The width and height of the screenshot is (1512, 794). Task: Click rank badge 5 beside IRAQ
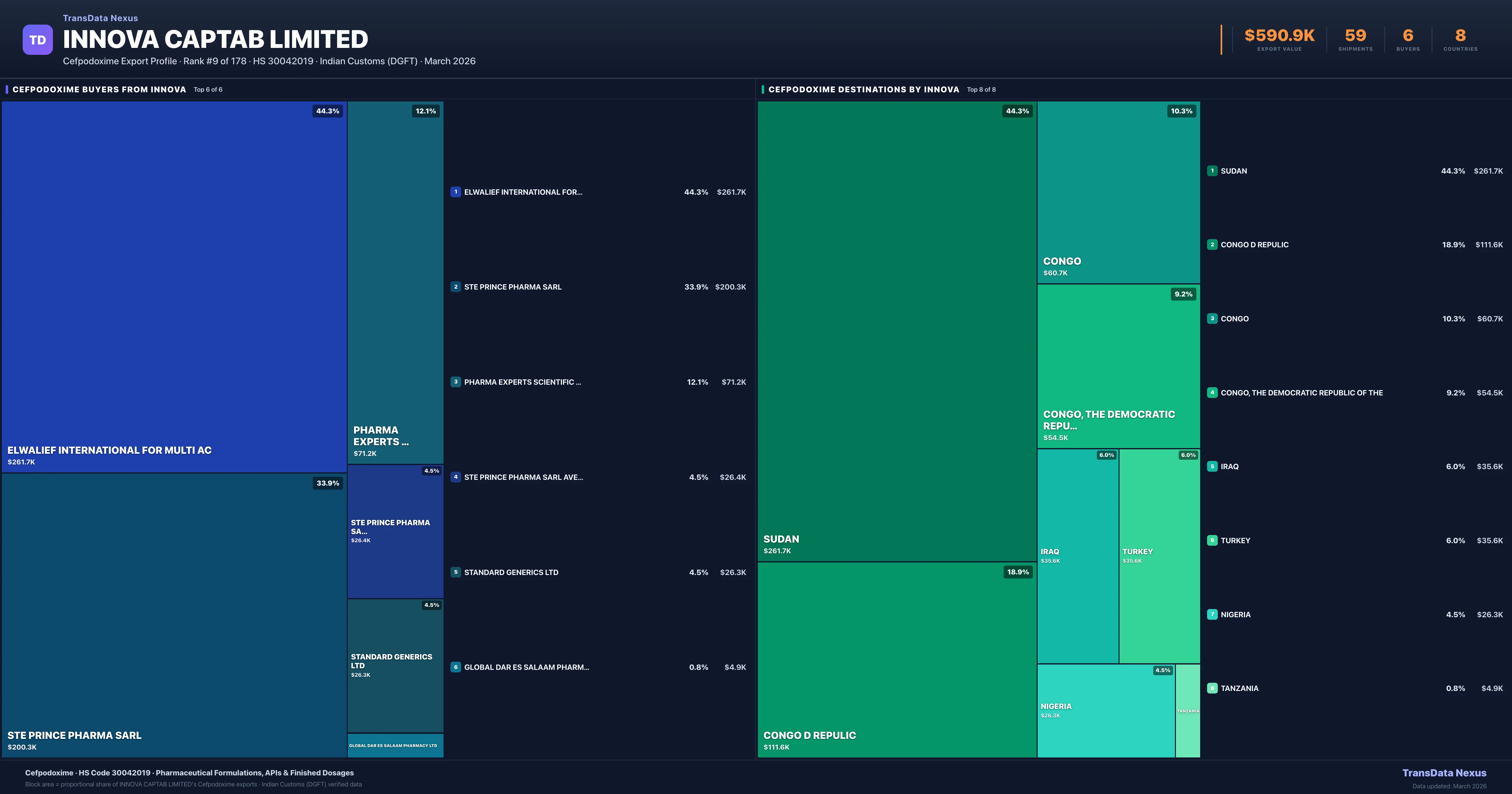(1212, 466)
